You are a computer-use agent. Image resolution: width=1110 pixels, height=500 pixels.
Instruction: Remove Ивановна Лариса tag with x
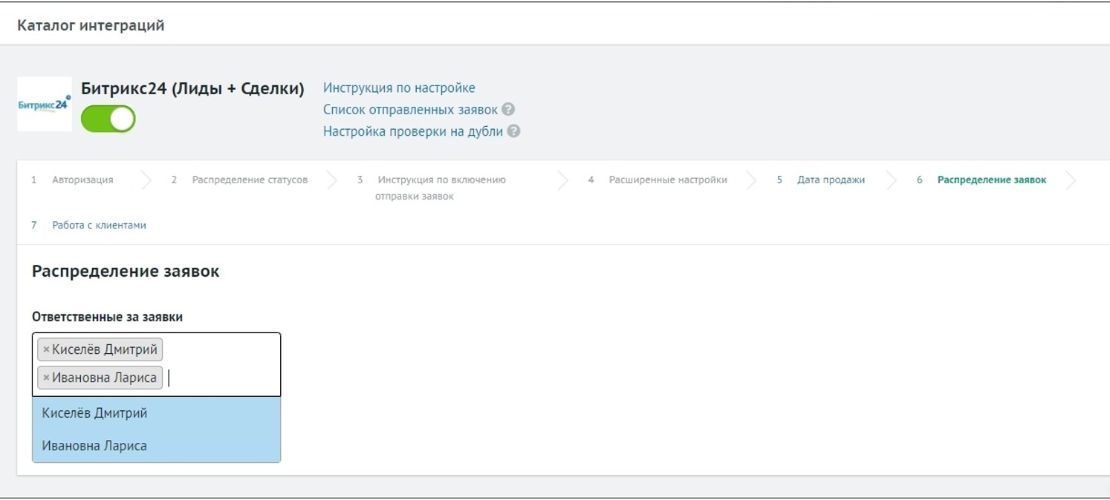46,377
